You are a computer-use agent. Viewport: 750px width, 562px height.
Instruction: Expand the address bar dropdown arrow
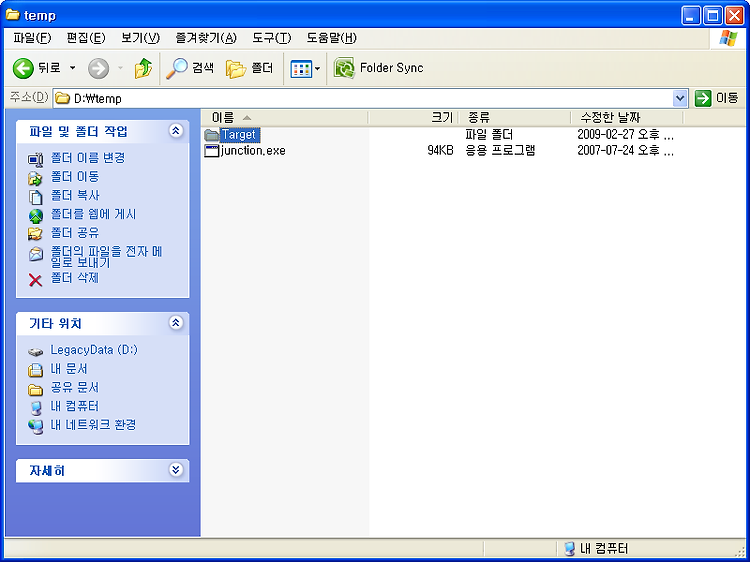coord(680,99)
